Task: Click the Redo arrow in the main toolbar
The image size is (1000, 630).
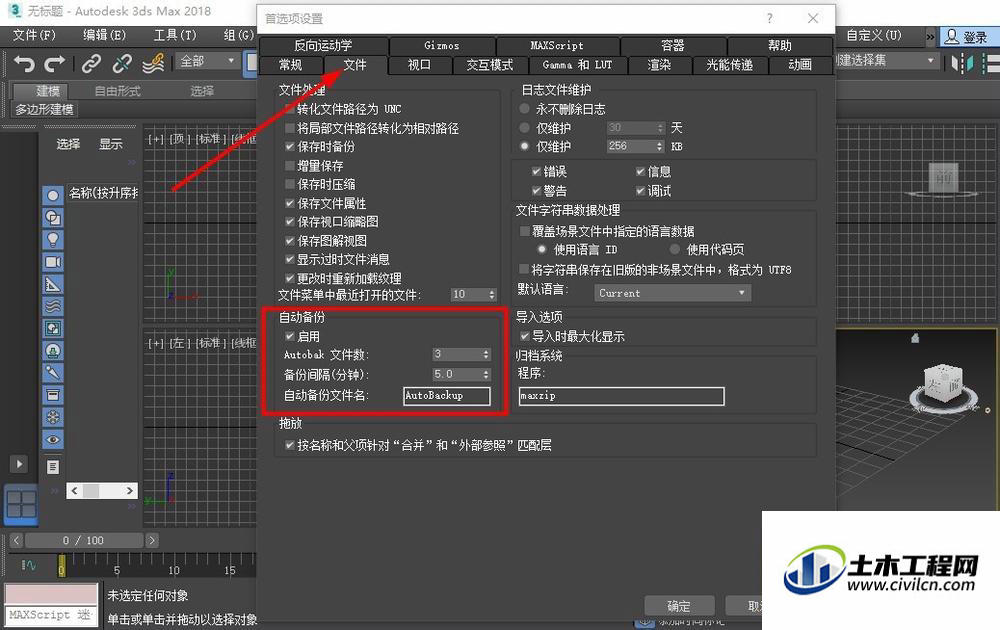Action: [x=55, y=63]
